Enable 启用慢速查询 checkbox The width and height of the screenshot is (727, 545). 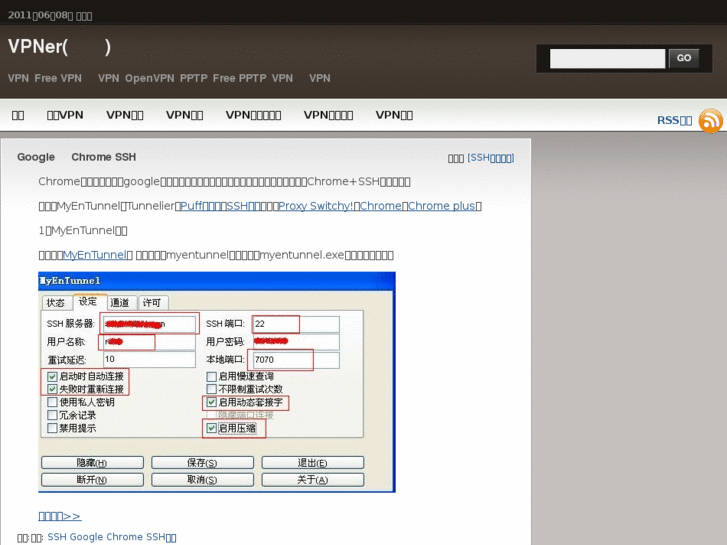point(211,377)
